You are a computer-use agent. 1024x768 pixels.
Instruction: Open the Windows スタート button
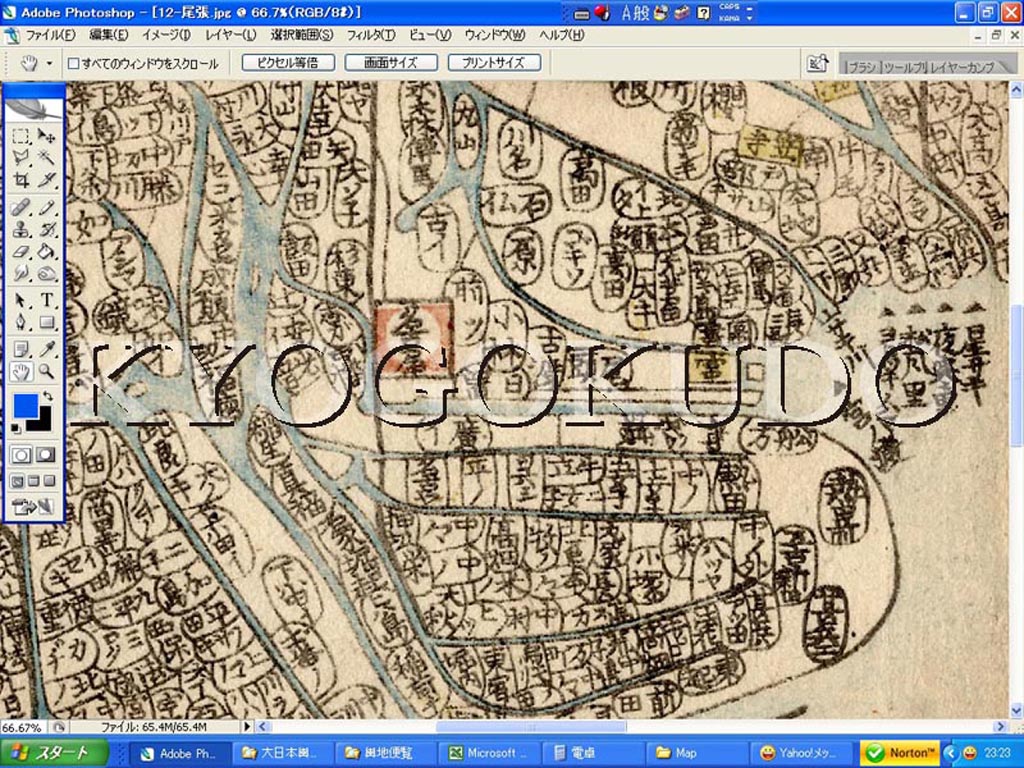[x=54, y=753]
